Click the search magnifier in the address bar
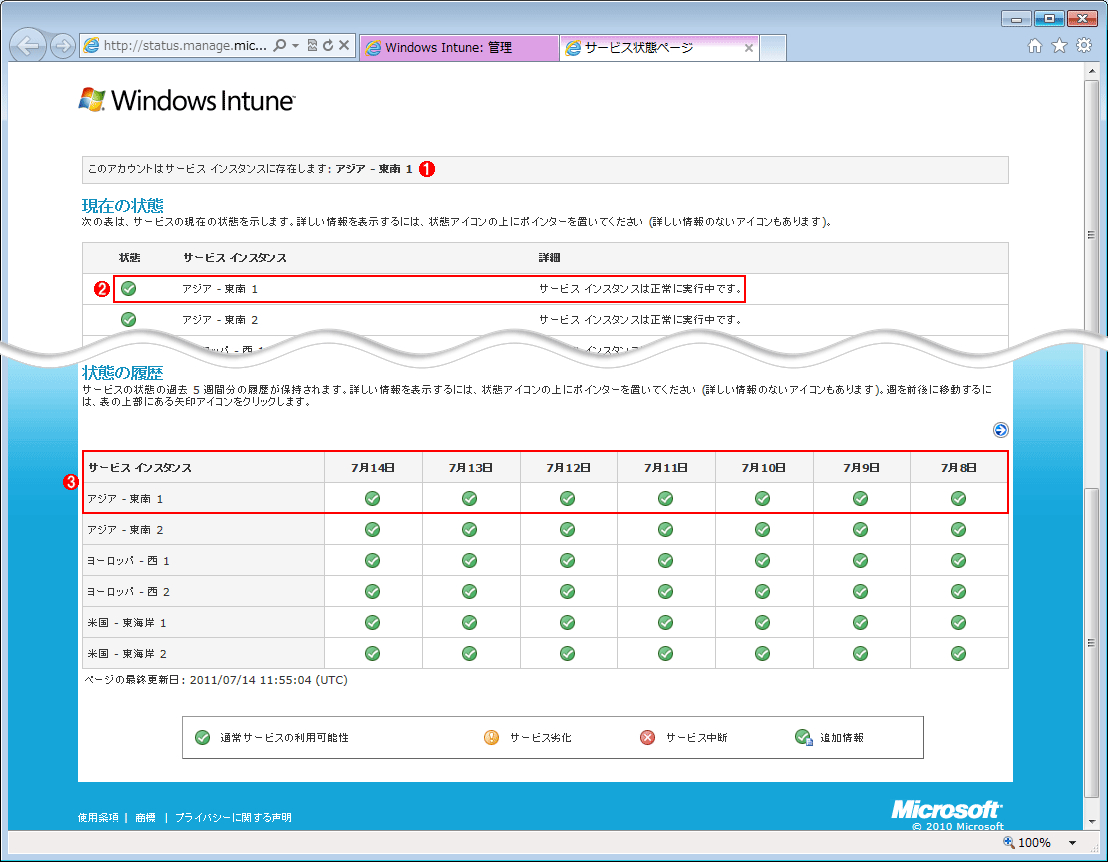This screenshot has width=1108, height=862. click(x=280, y=45)
